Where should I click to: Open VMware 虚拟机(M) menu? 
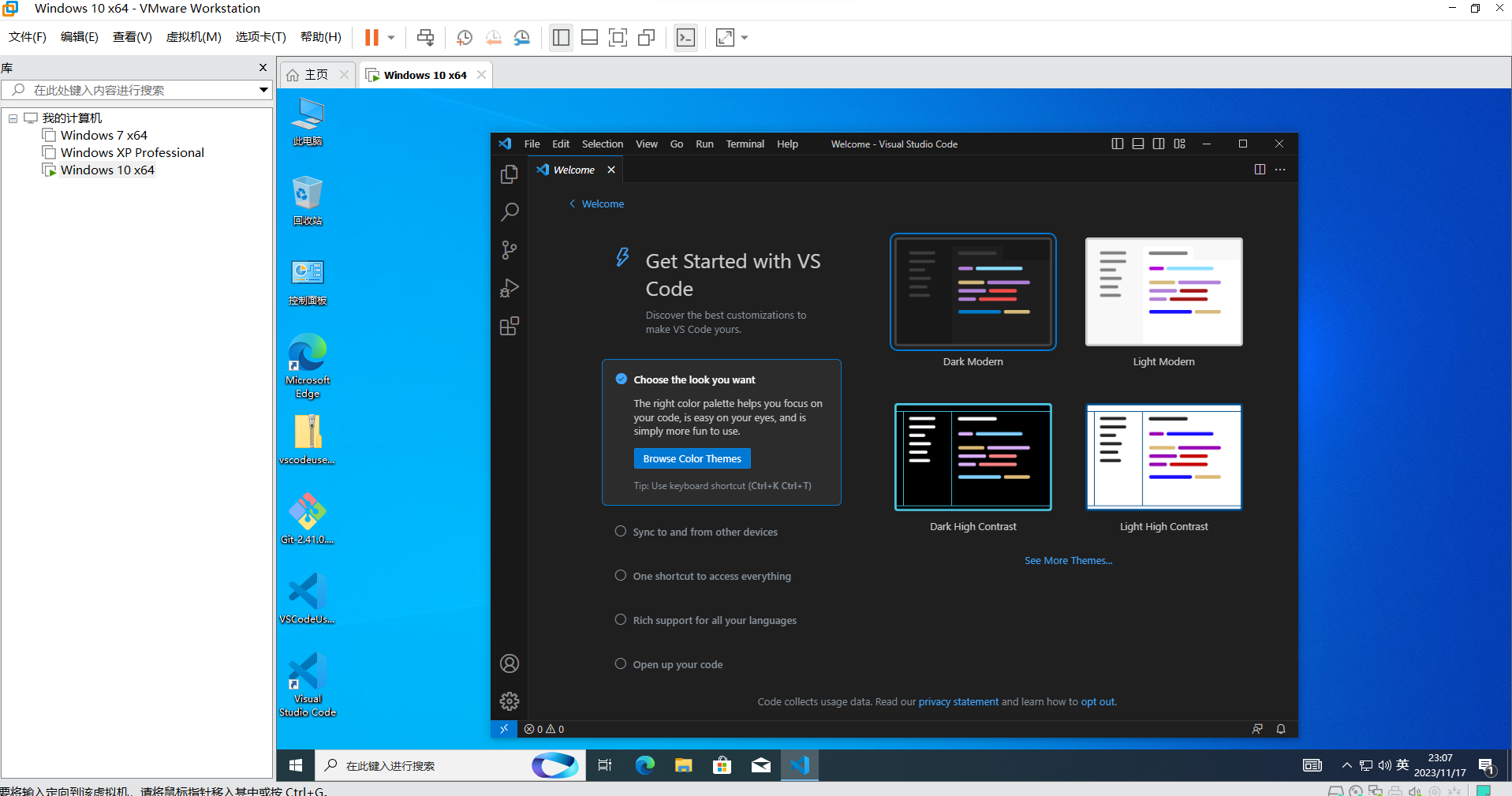193,37
